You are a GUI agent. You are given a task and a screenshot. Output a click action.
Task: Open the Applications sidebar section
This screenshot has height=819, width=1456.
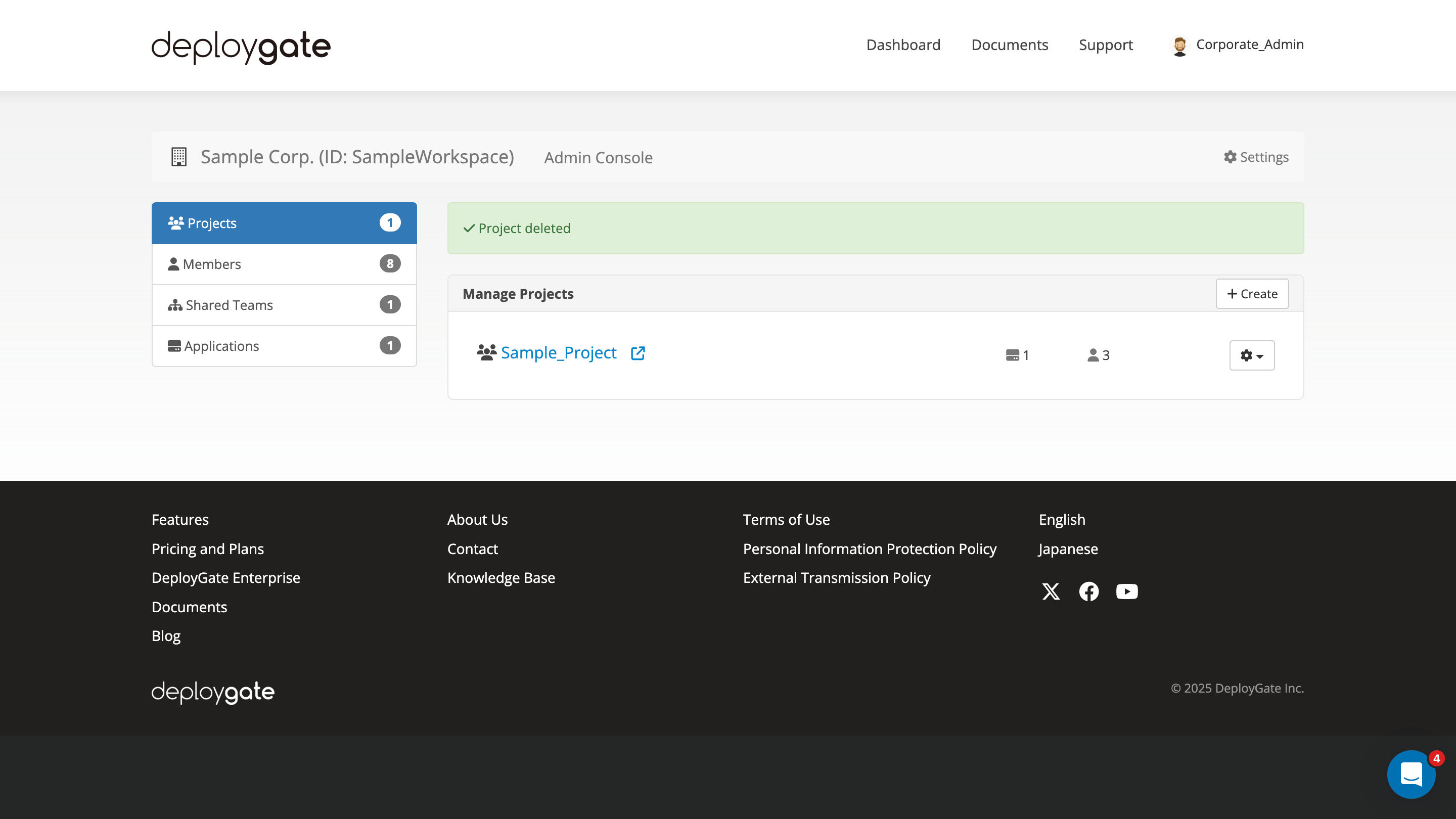(x=284, y=346)
